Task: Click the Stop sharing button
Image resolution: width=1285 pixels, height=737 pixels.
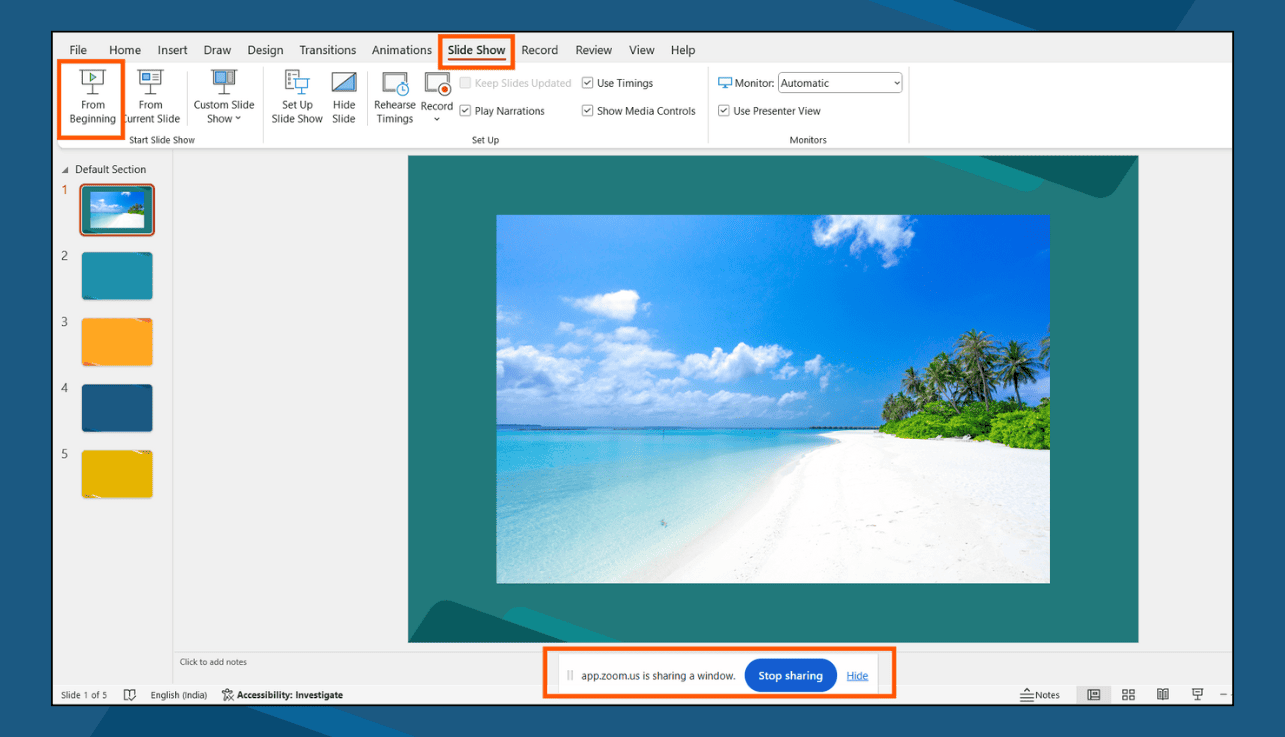Action: click(790, 675)
